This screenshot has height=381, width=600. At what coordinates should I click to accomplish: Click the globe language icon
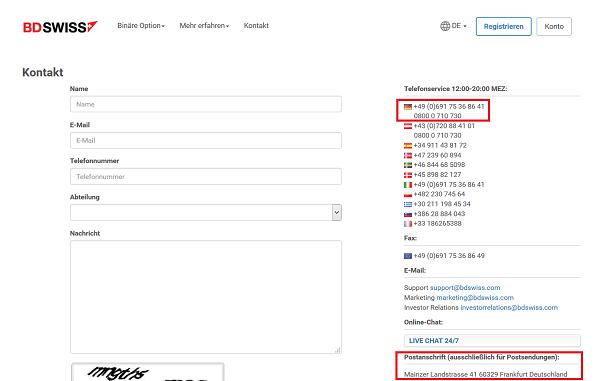[x=445, y=26]
